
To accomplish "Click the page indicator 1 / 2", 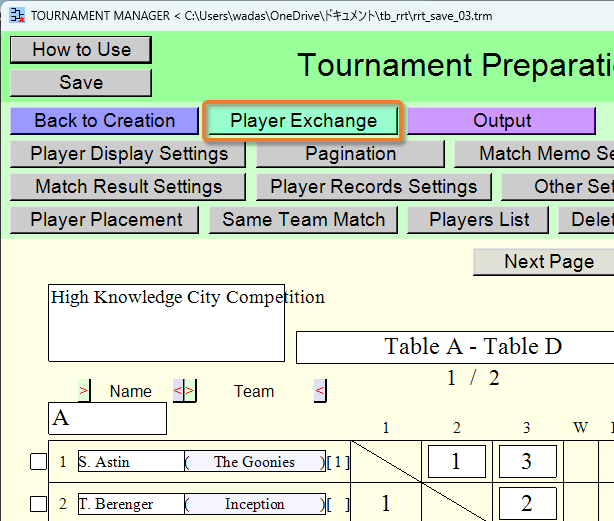I will 473,378.
